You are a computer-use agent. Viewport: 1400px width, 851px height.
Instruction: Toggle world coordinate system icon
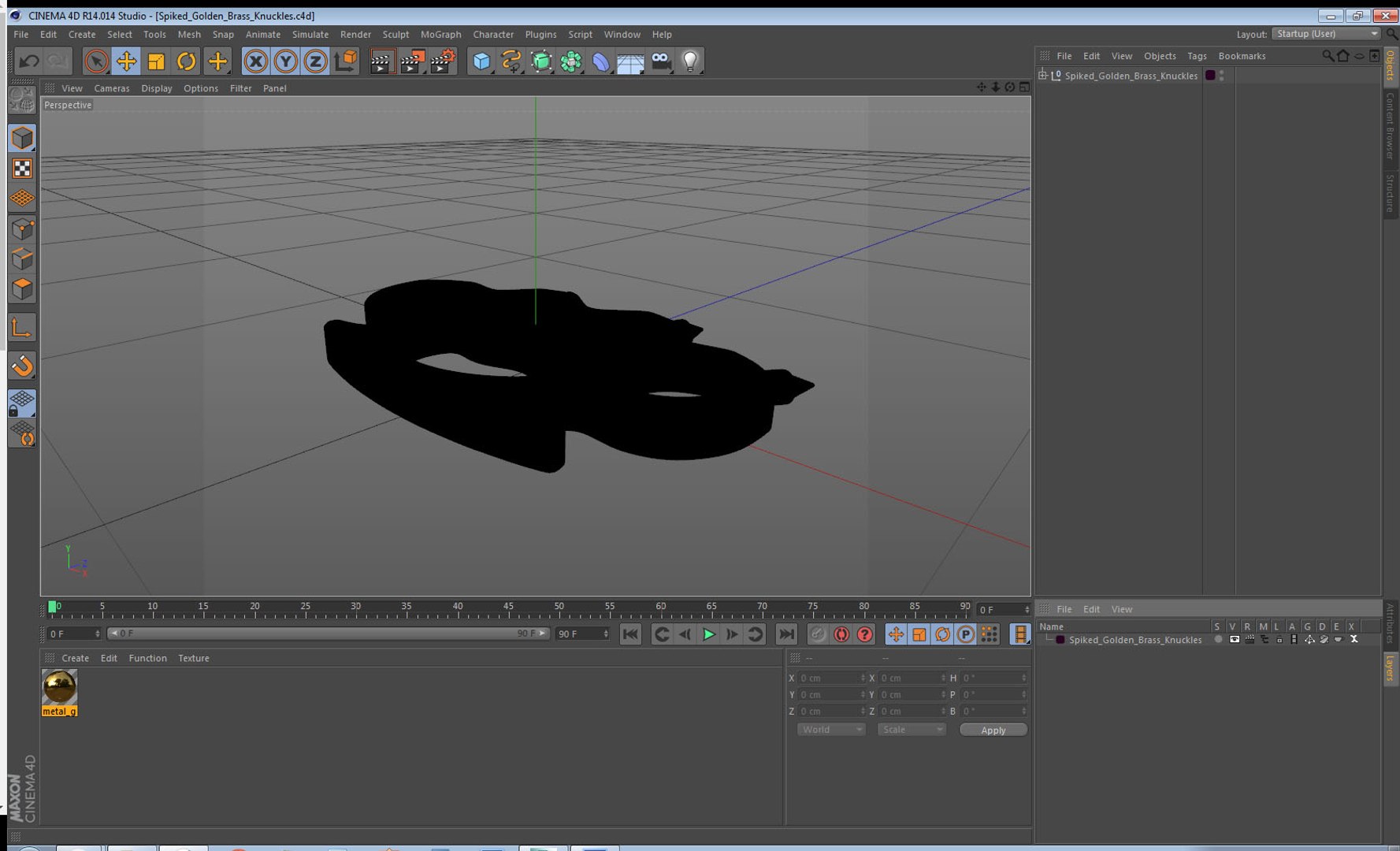pyautogui.click(x=345, y=61)
